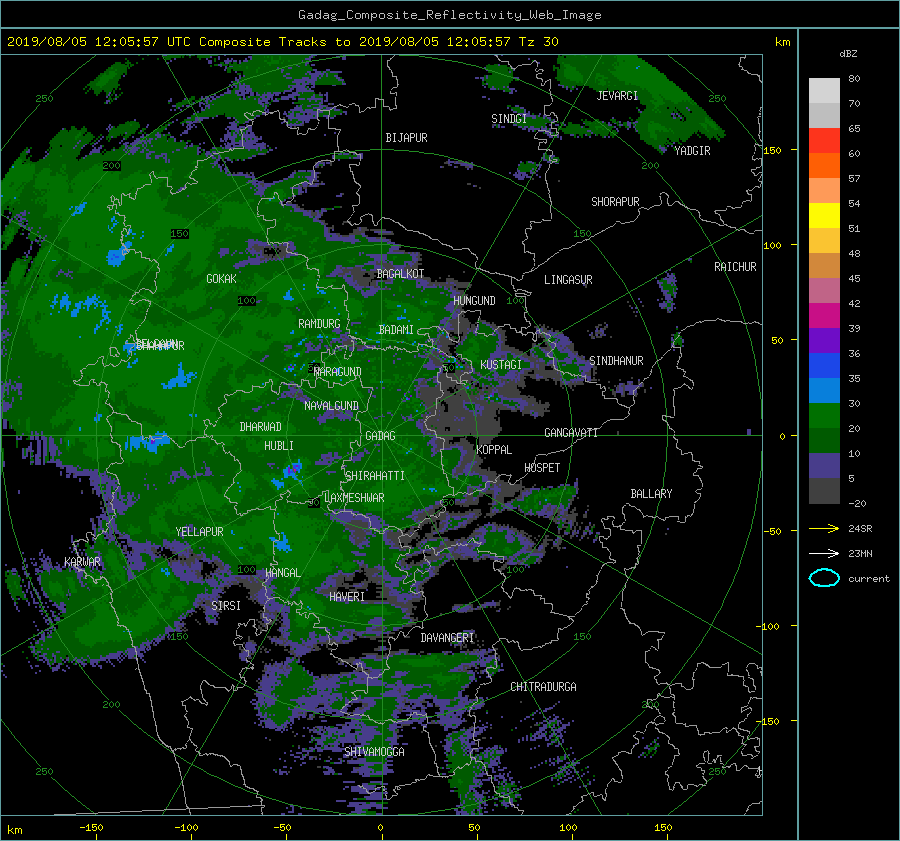This screenshot has height=841, width=900.
Task: Click the SIRSI city label
Action: point(226,606)
